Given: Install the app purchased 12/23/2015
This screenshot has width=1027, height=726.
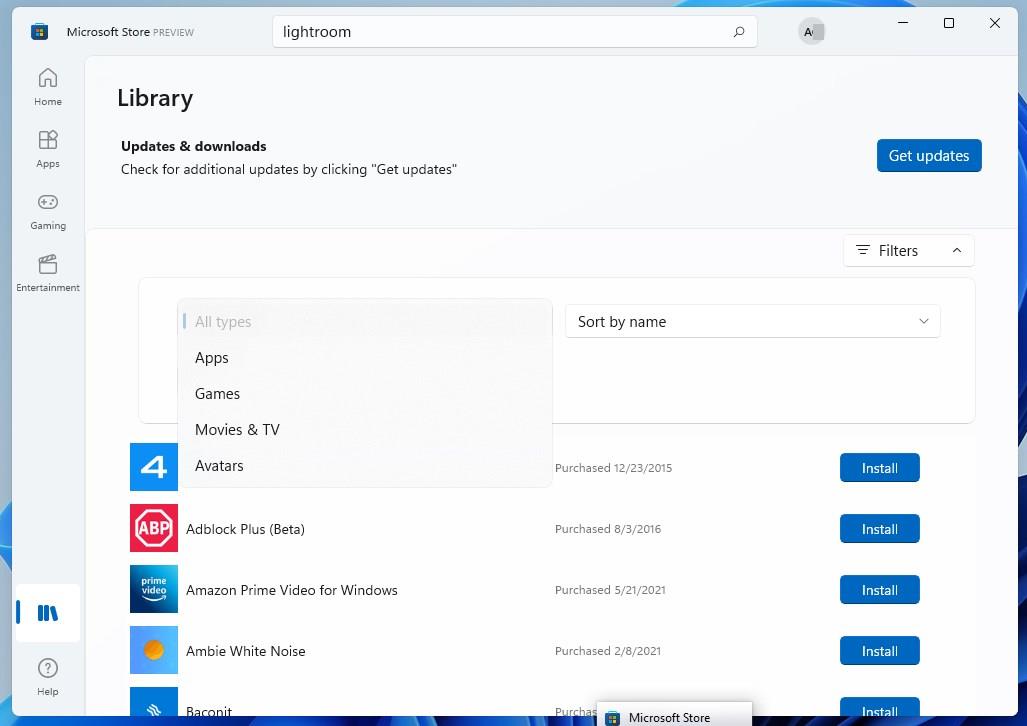Looking at the screenshot, I should coord(880,468).
